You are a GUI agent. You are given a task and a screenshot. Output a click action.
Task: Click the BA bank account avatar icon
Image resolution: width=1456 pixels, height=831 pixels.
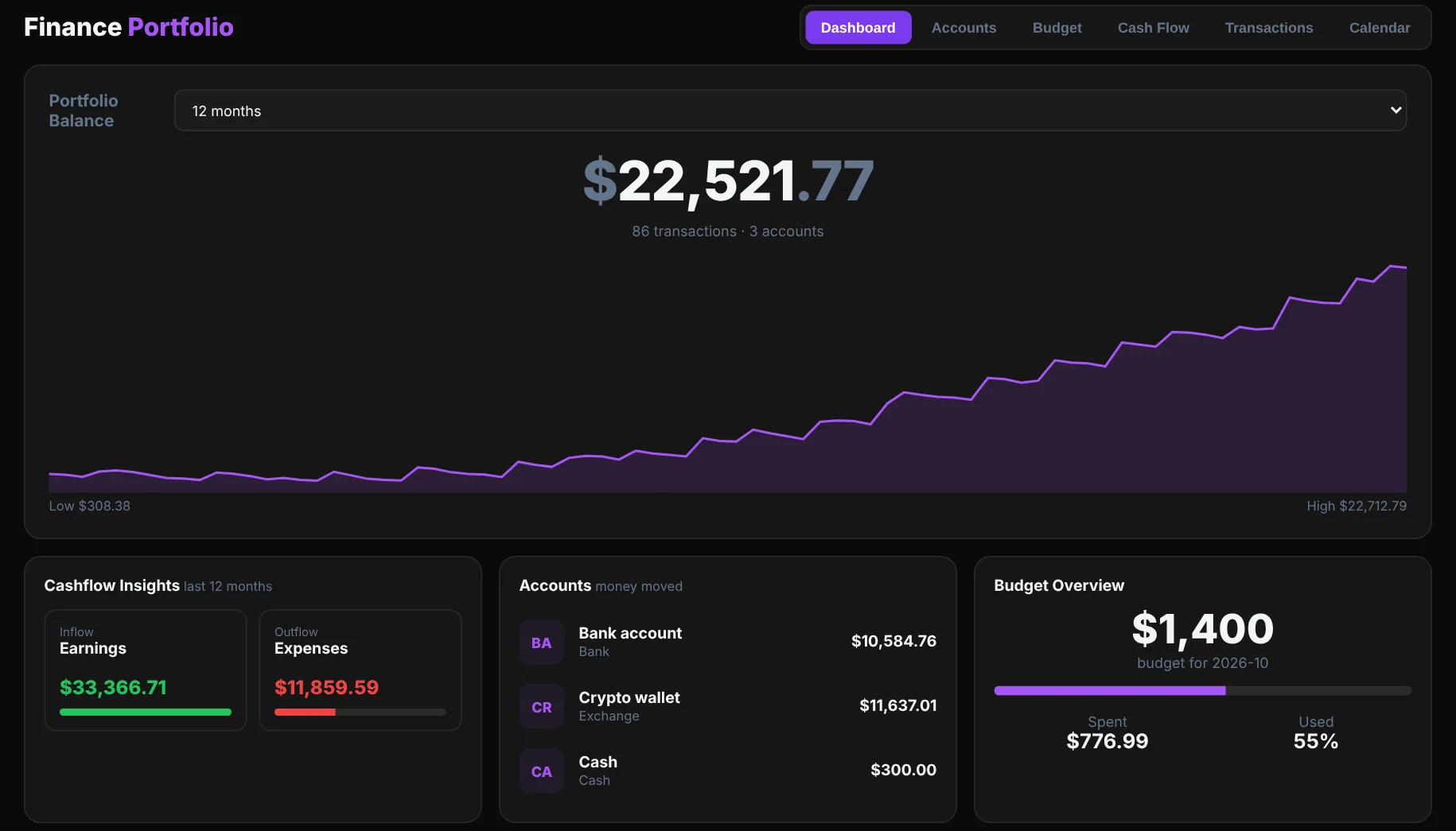tap(542, 643)
